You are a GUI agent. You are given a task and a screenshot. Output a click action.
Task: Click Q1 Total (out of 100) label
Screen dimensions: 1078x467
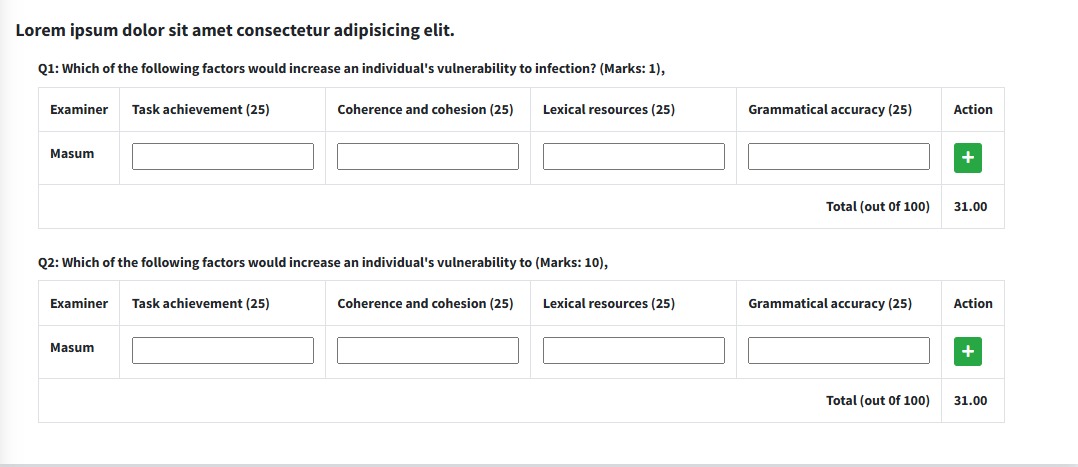coord(877,207)
